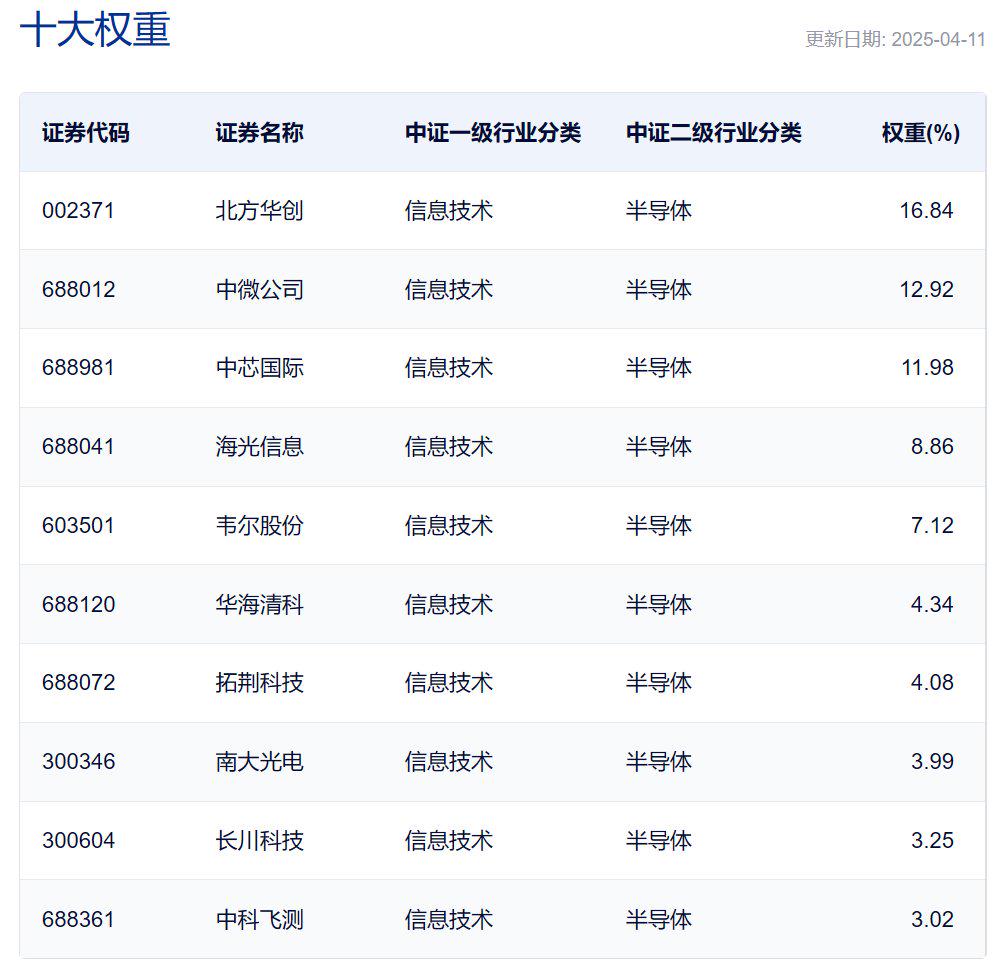
Task: Click weight value 3.02
Action: coord(932,920)
